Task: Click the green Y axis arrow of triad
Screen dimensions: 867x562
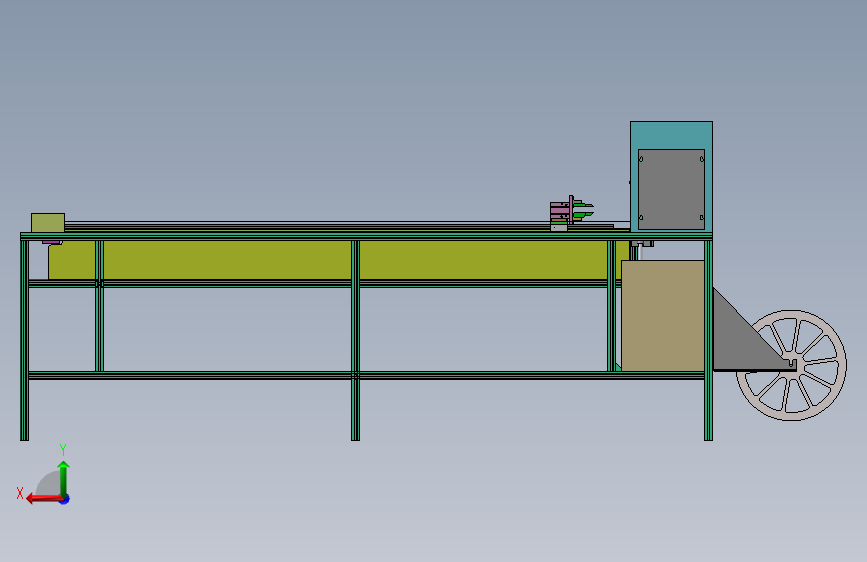Action: 64,478
